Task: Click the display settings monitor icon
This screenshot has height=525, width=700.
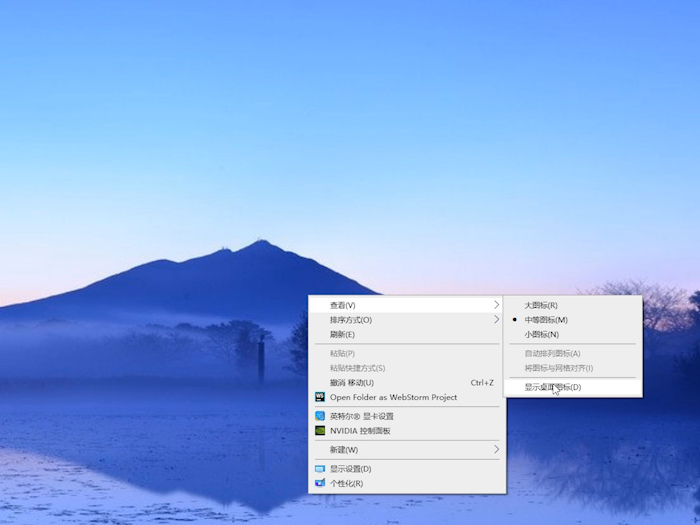Action: click(x=320, y=469)
